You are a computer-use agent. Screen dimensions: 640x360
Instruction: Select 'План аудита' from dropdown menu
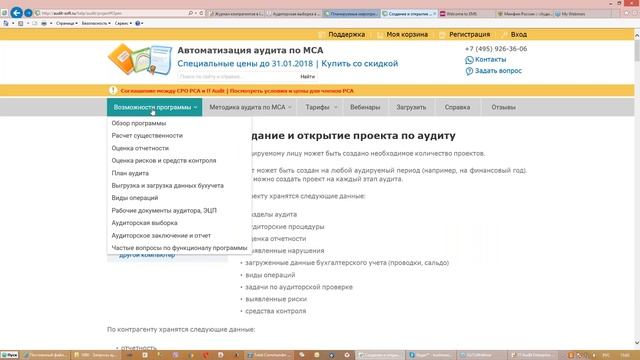pos(130,173)
